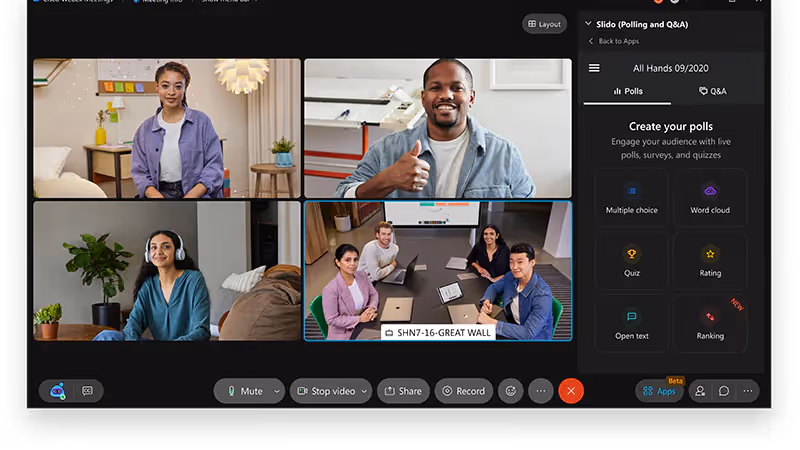Viewport: 800px width, 450px height.
Task: Start recording with Record button
Action: (463, 391)
